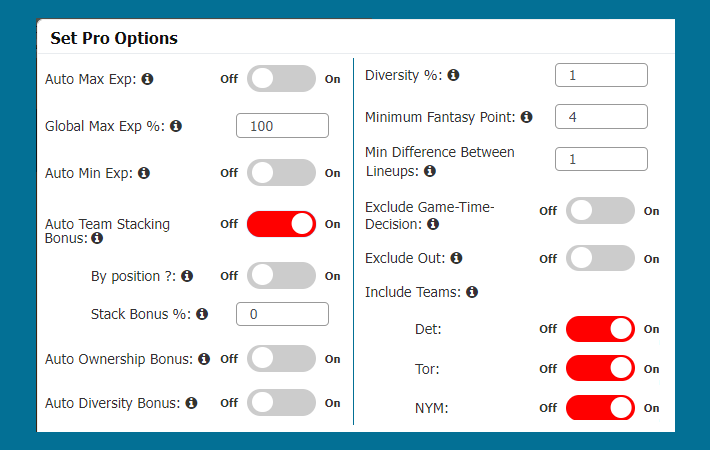Click the Auto Ownership Bonus info icon
Image resolution: width=710 pixels, height=450 pixels.
(x=204, y=359)
